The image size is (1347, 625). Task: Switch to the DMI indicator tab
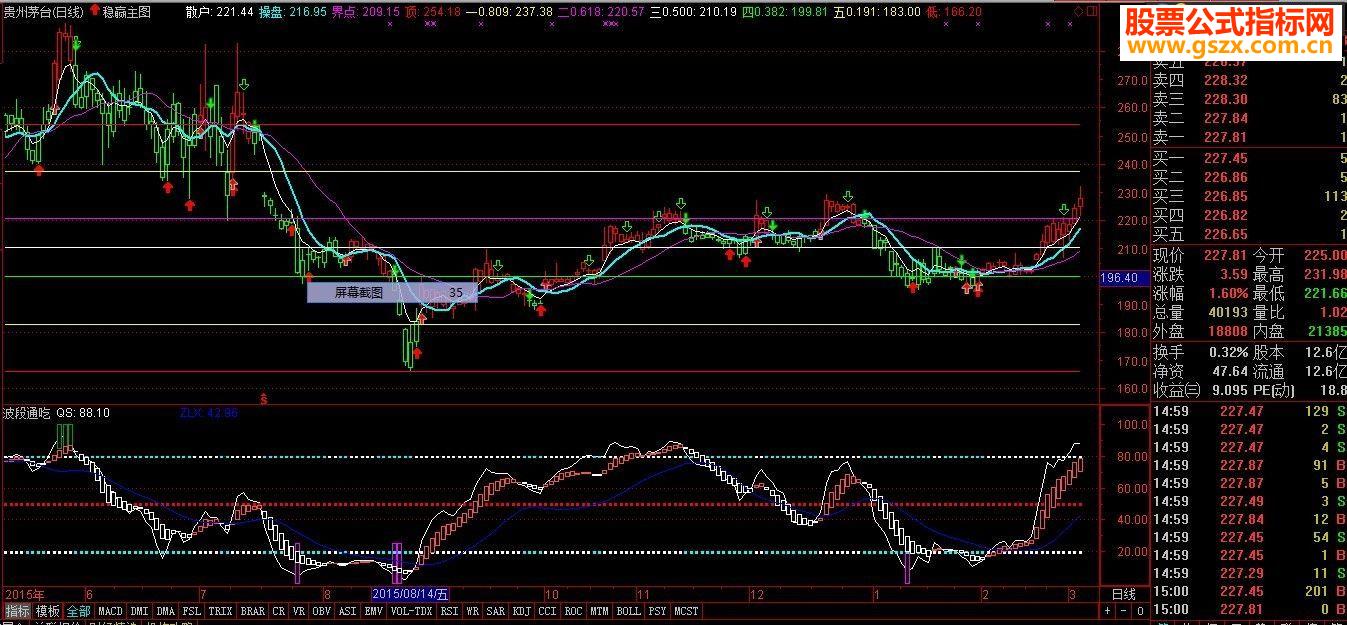[x=139, y=610]
